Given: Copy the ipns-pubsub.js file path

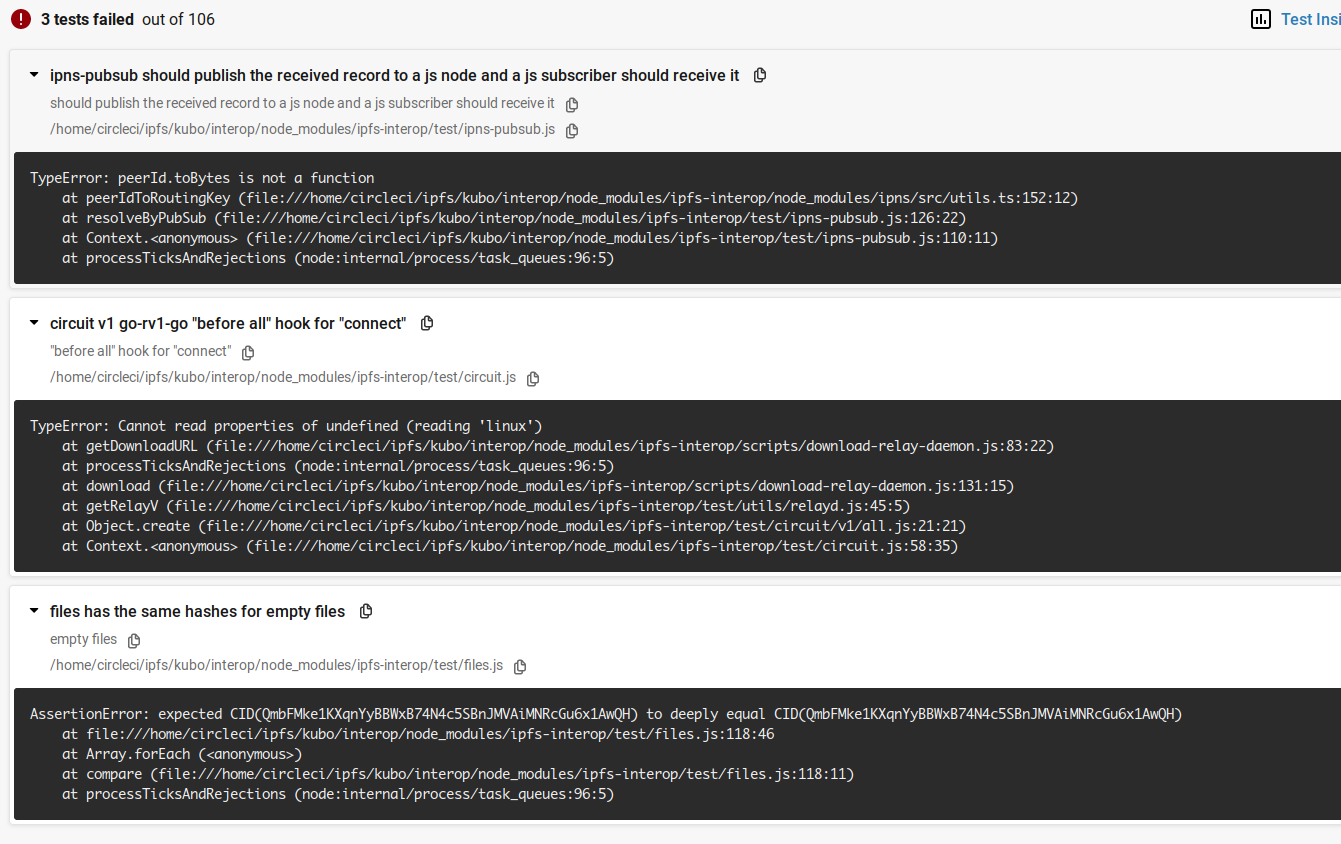Looking at the screenshot, I should tap(572, 130).
